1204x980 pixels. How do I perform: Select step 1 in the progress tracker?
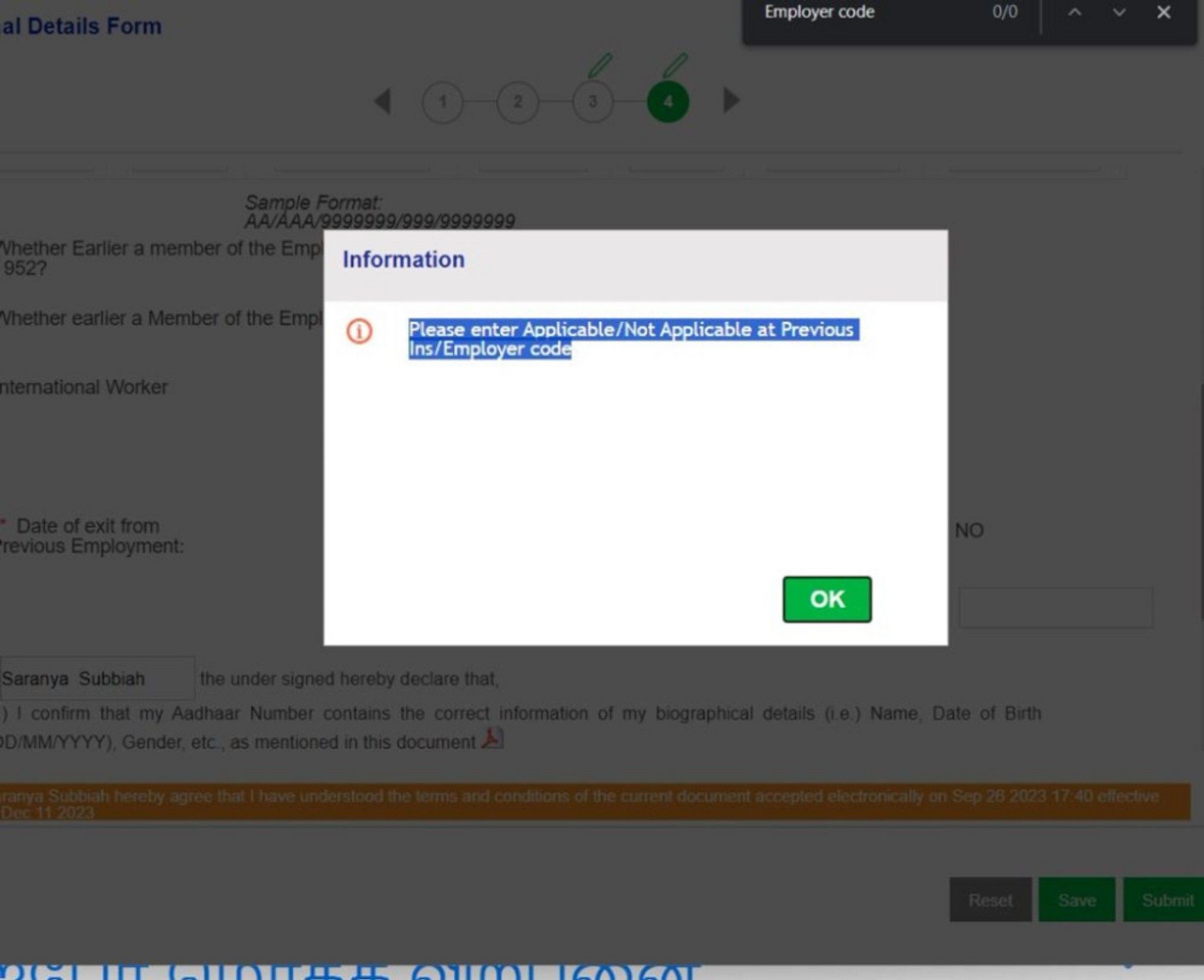coord(444,100)
